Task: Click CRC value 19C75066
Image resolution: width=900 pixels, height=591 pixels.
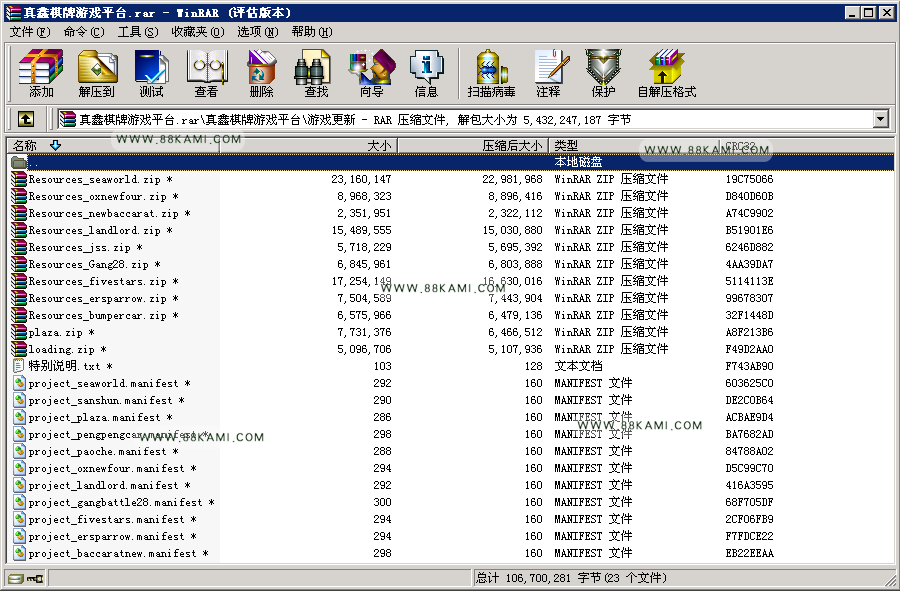Action: pos(749,180)
